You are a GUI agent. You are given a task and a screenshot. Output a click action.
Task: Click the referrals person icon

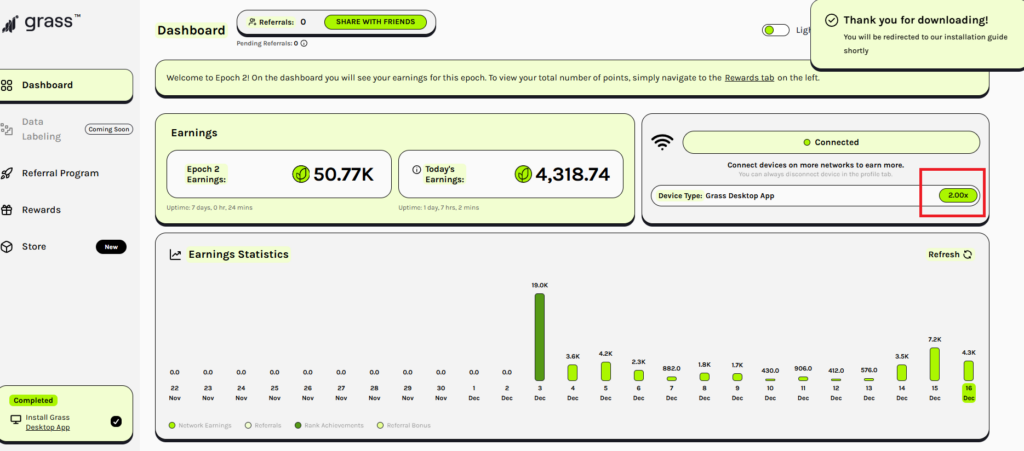click(253, 22)
